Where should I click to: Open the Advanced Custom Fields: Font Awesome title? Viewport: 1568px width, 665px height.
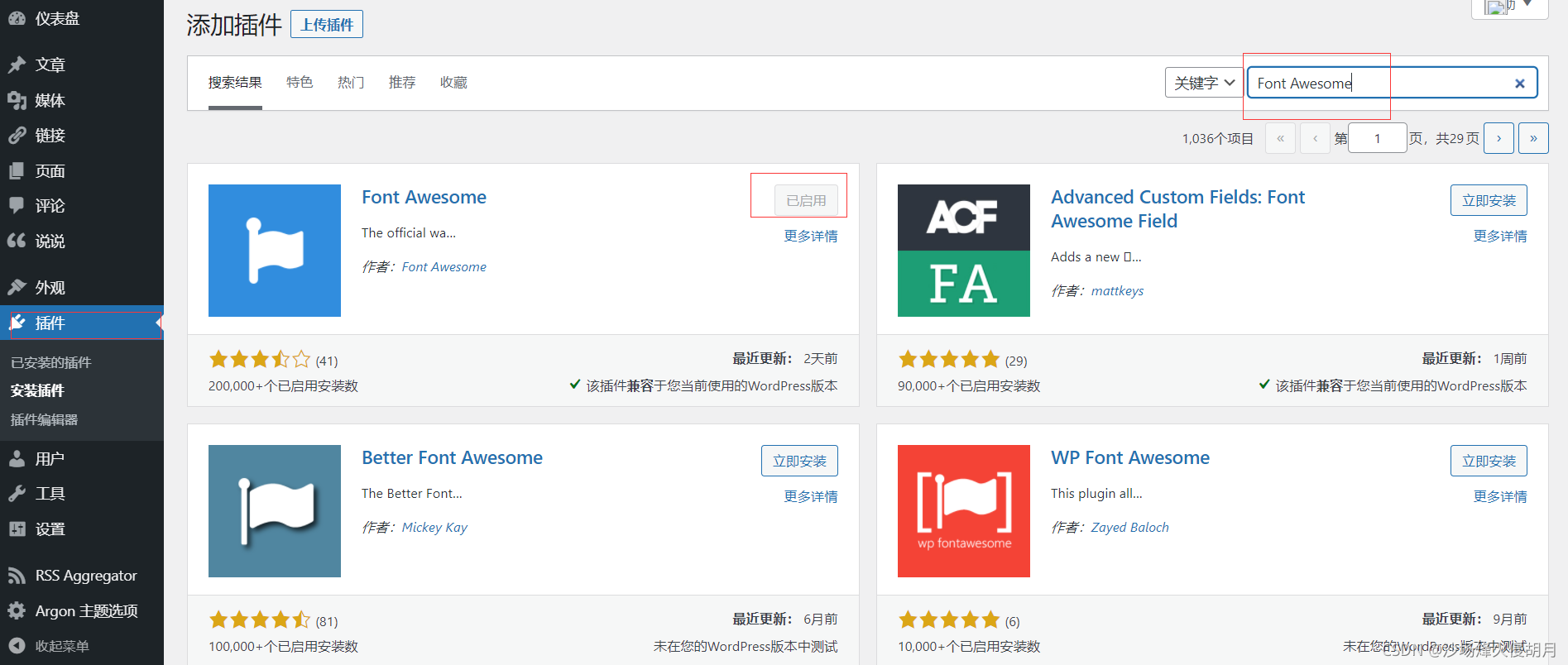click(1177, 209)
